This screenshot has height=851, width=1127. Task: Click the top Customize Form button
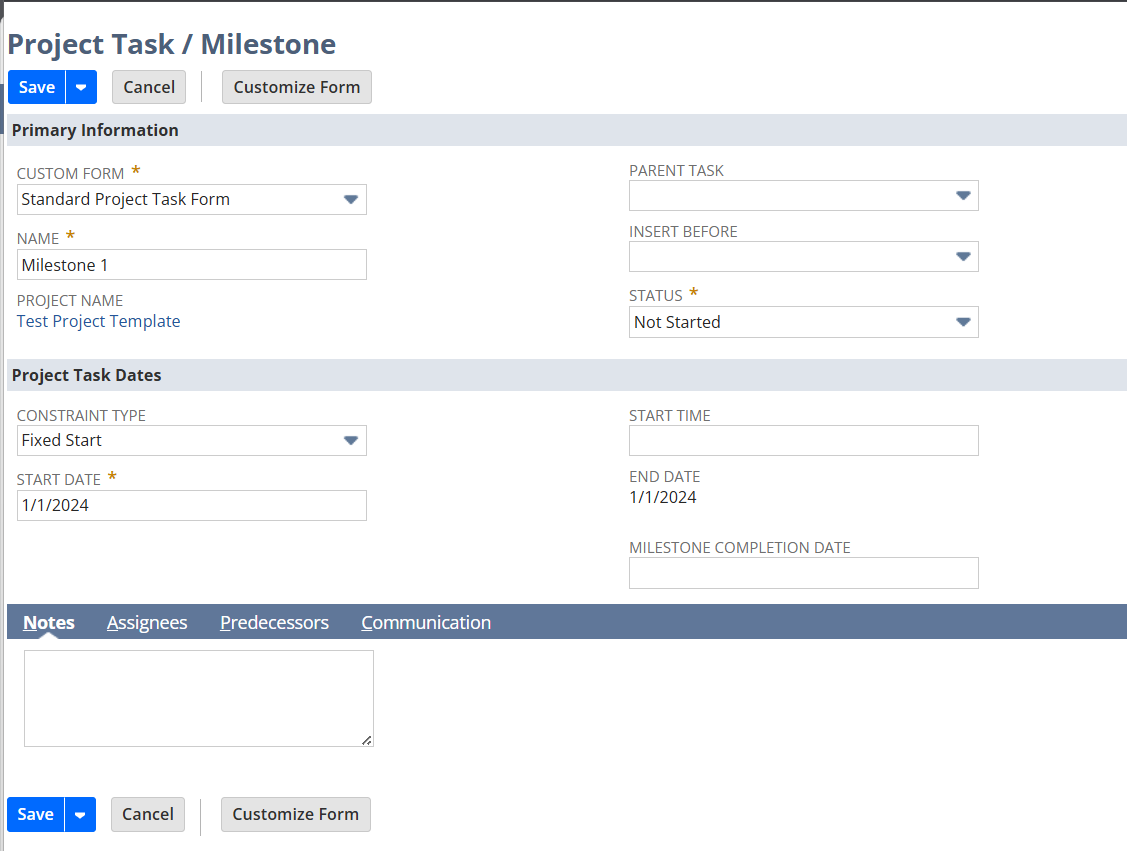(296, 87)
